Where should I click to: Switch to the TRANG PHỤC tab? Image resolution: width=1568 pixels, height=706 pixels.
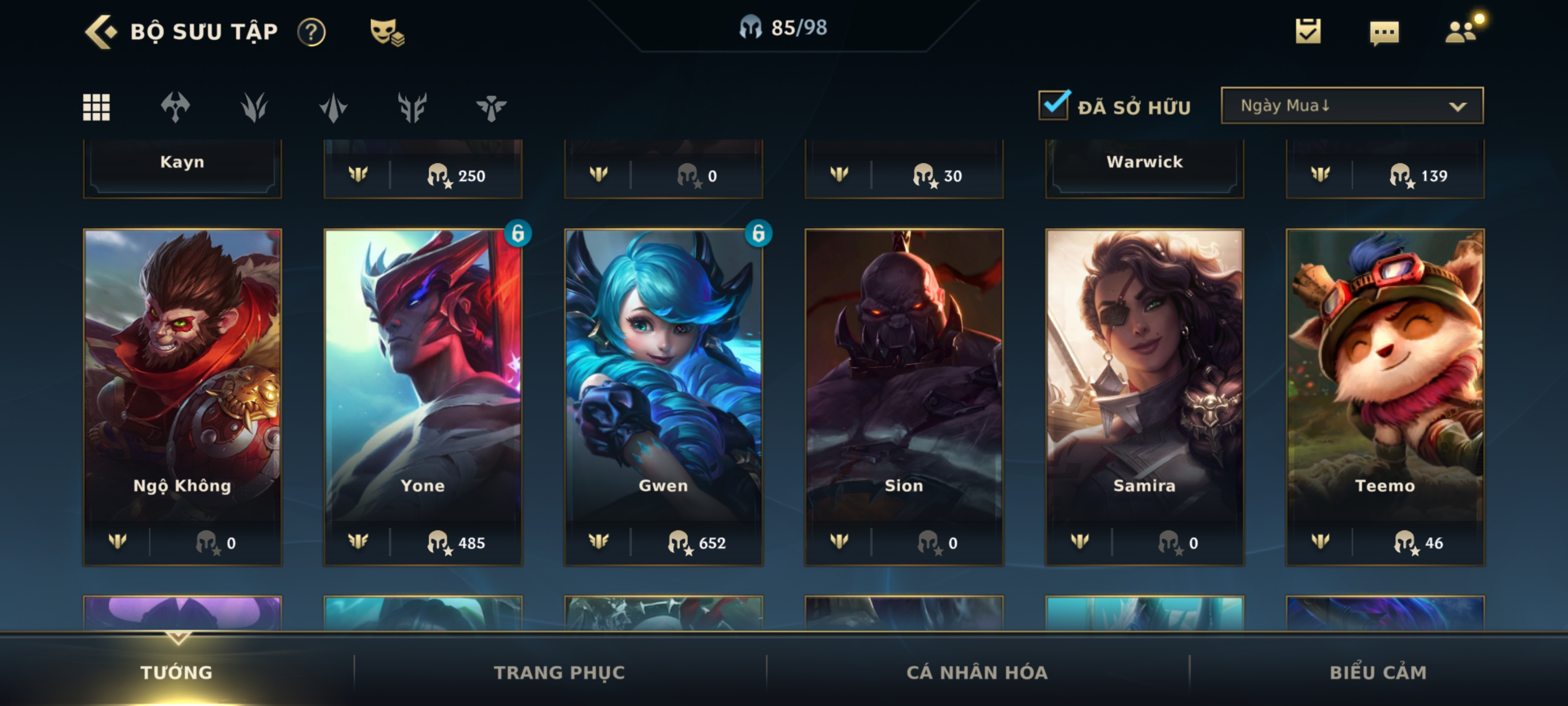[559, 672]
